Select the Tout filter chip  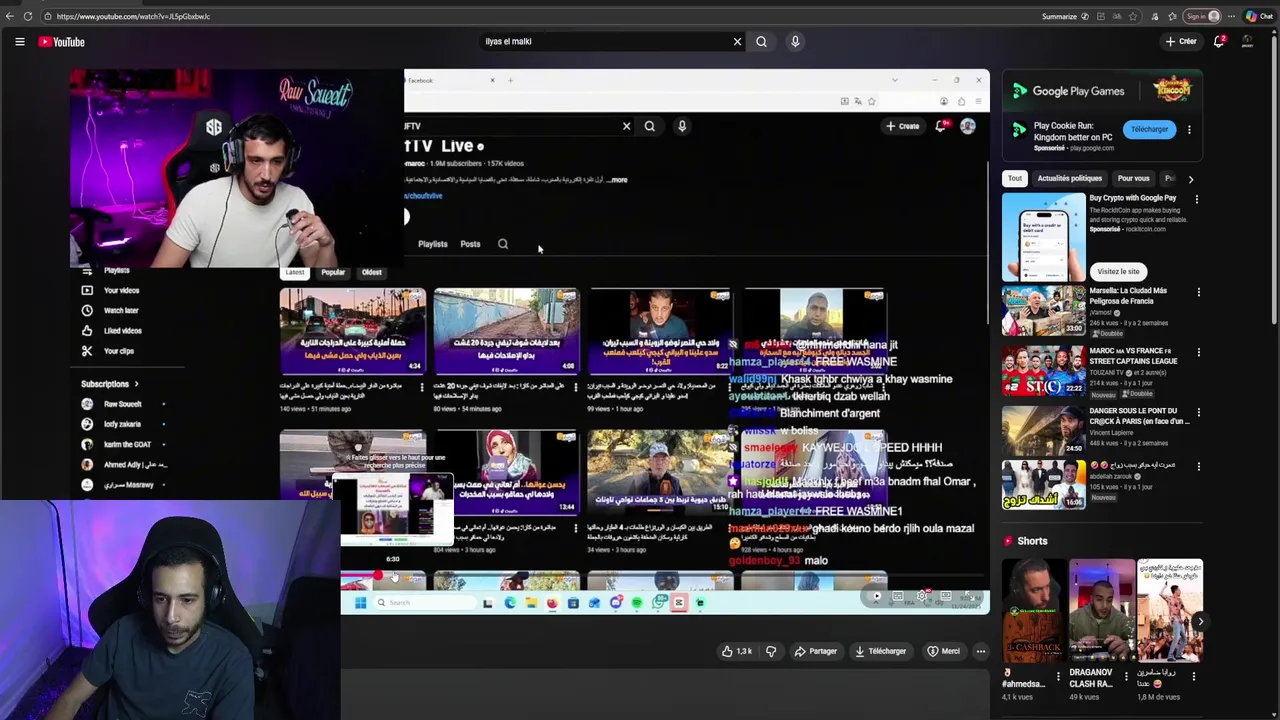tap(1015, 179)
